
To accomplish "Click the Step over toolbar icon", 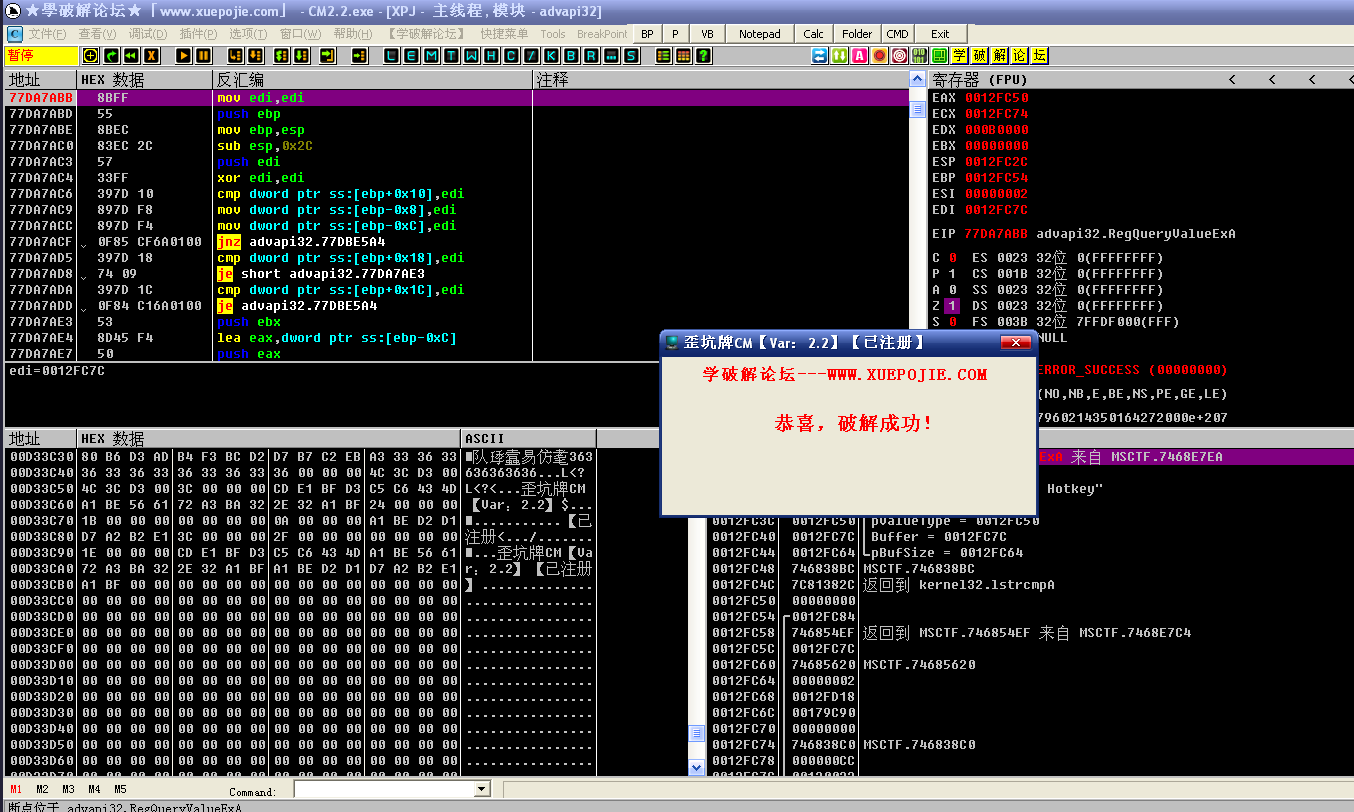I will (x=255, y=56).
